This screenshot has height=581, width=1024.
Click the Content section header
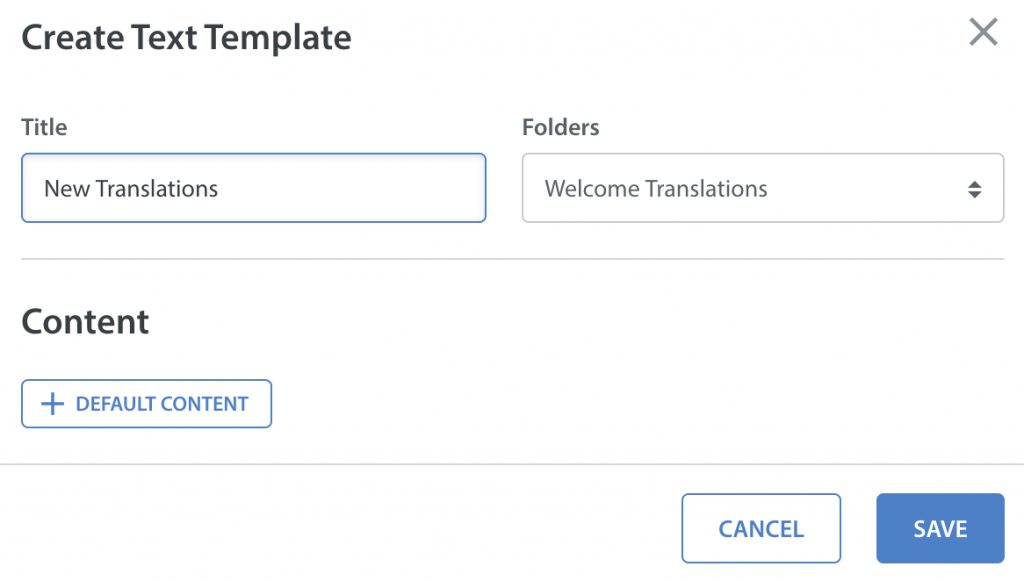(x=85, y=321)
